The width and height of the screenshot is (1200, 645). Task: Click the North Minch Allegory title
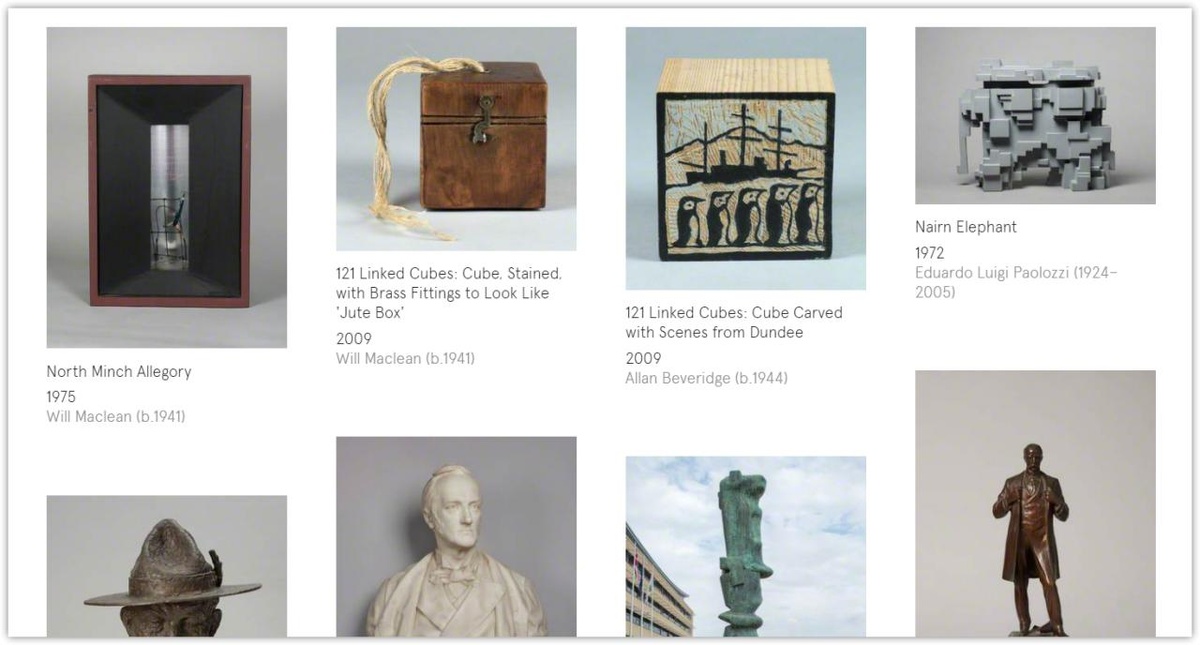pos(119,372)
